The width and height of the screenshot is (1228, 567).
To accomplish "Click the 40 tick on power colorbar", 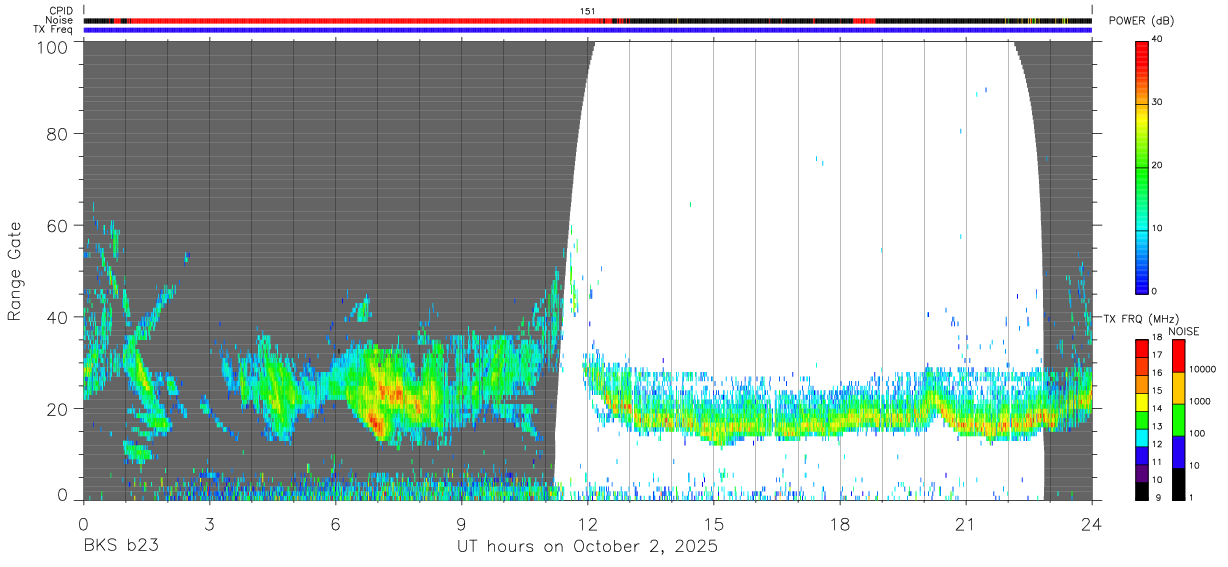I will [x=1157, y=39].
